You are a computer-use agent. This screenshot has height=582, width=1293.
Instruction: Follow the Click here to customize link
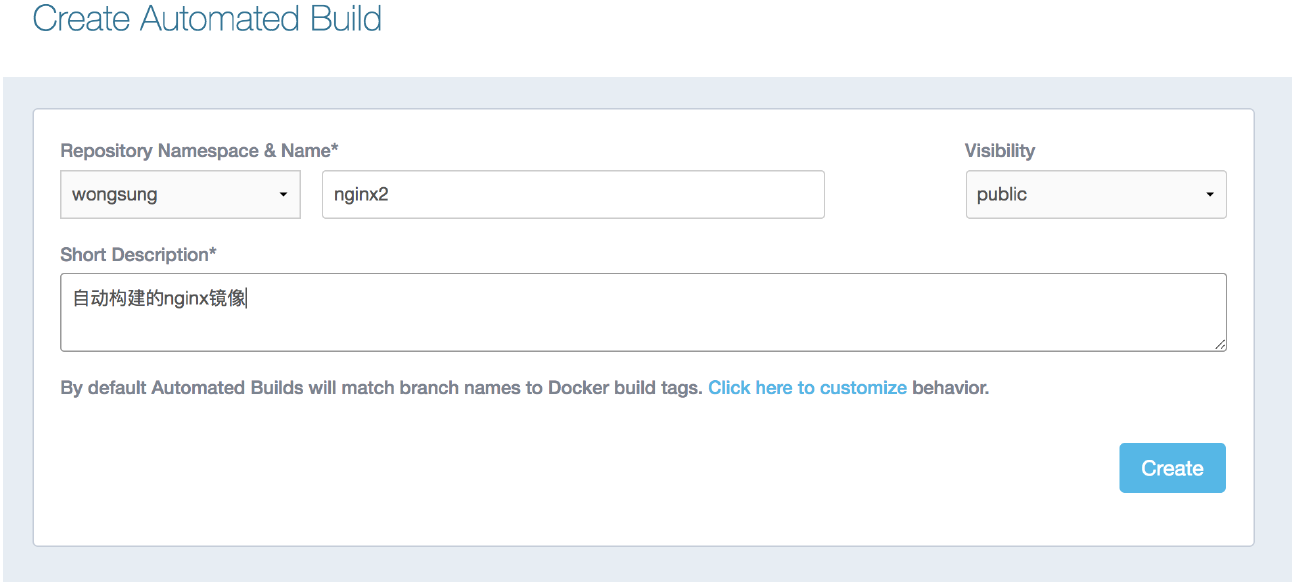pyautogui.click(x=807, y=387)
